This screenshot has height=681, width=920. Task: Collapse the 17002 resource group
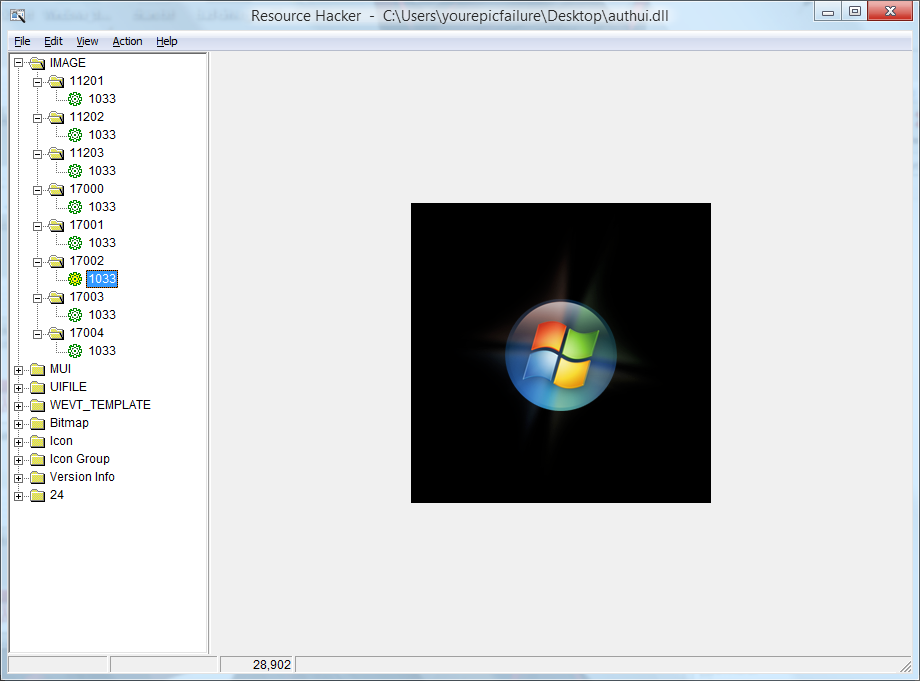point(37,260)
